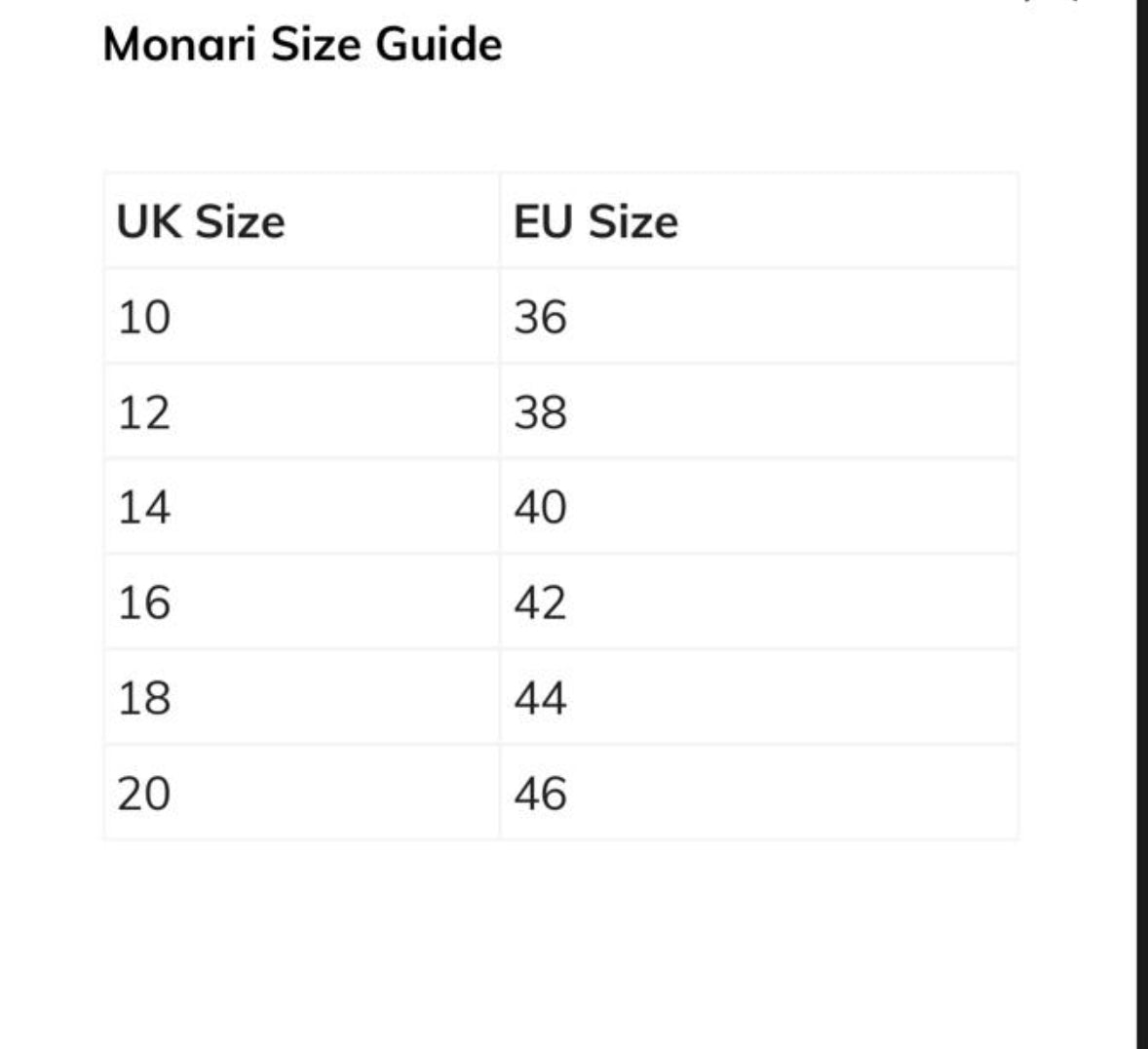Click the UK size 16 cell

144,602
